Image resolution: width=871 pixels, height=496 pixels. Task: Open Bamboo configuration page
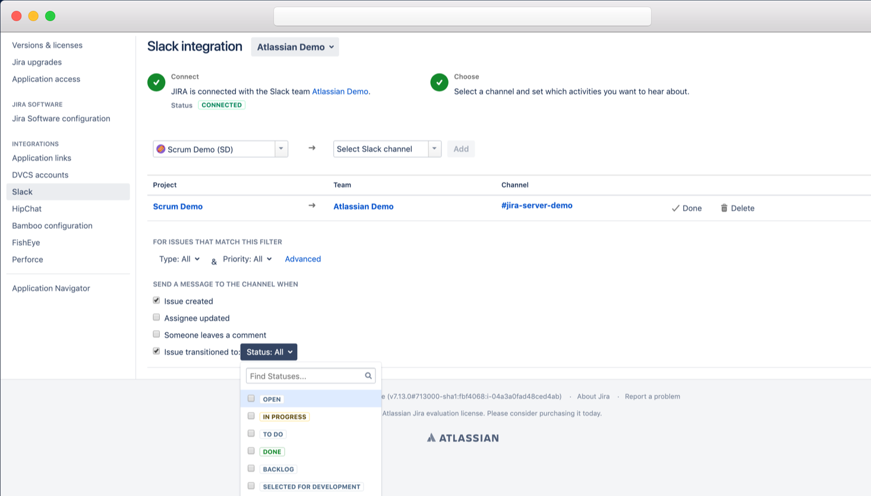pyautogui.click(x=52, y=226)
